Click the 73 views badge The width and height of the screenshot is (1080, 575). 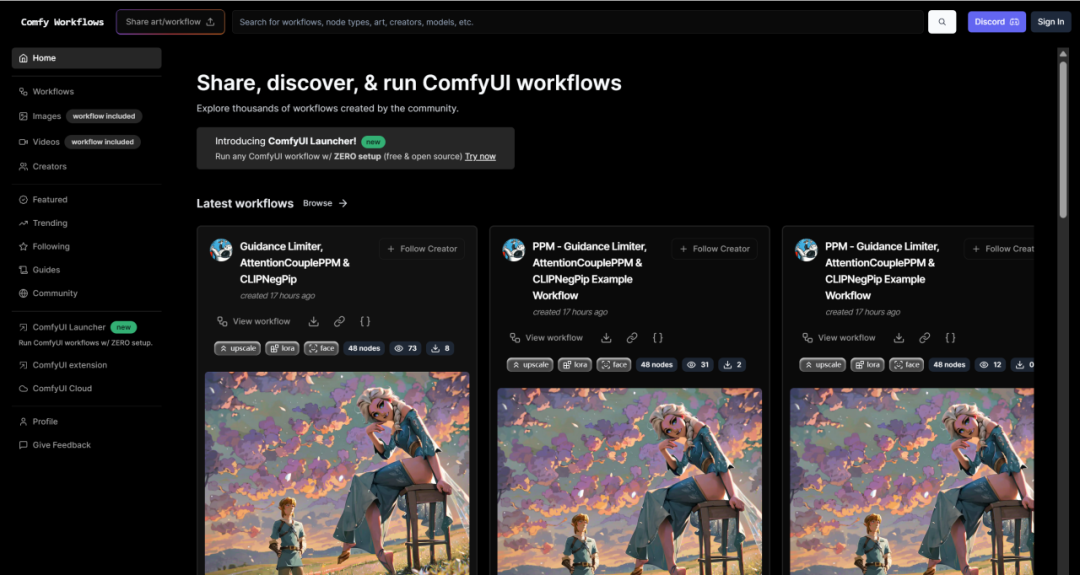406,348
